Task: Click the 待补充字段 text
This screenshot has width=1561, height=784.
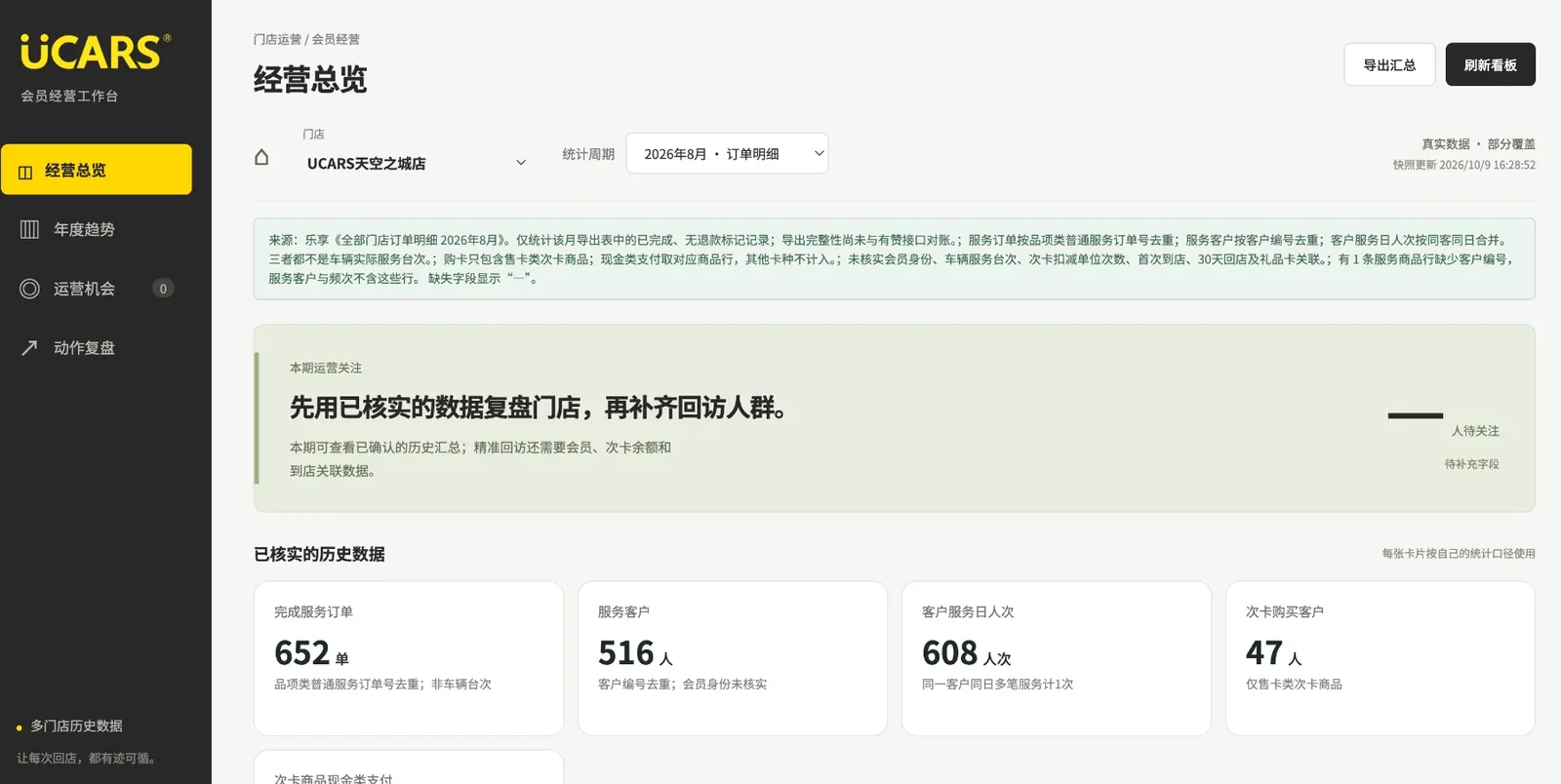Action: pos(1471,464)
